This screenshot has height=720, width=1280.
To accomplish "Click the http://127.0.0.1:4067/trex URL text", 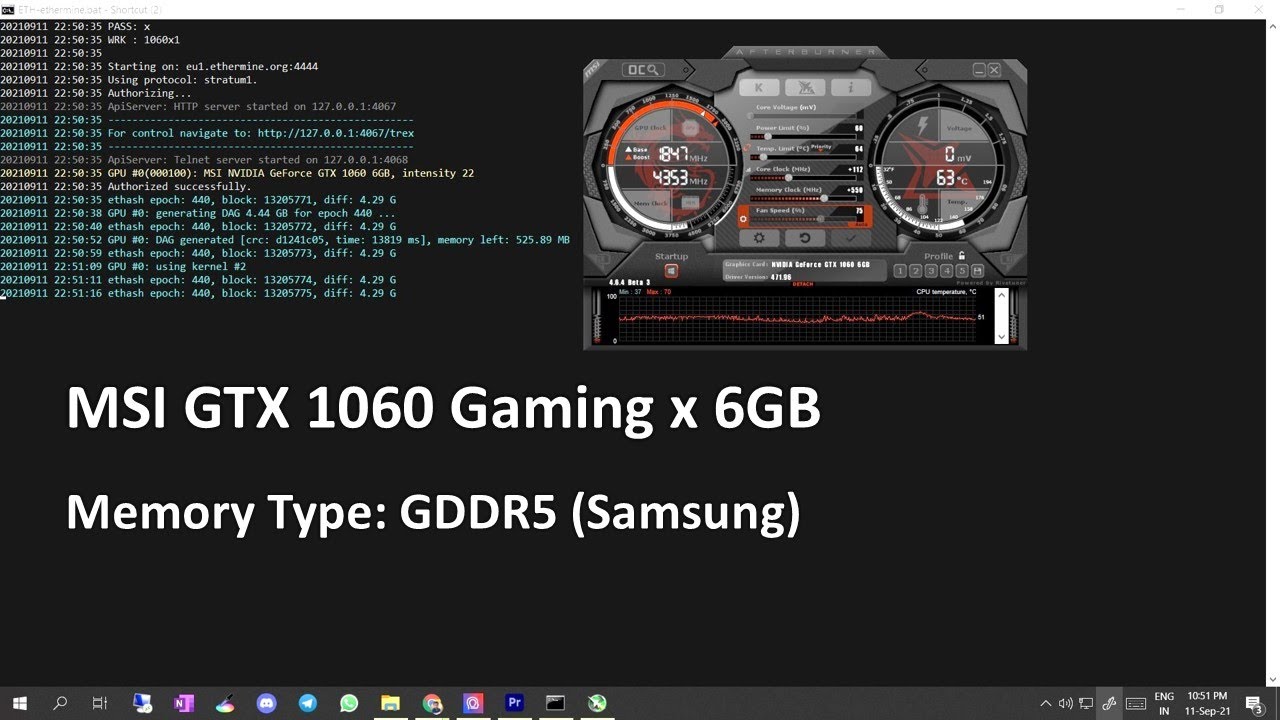I will (x=335, y=133).
